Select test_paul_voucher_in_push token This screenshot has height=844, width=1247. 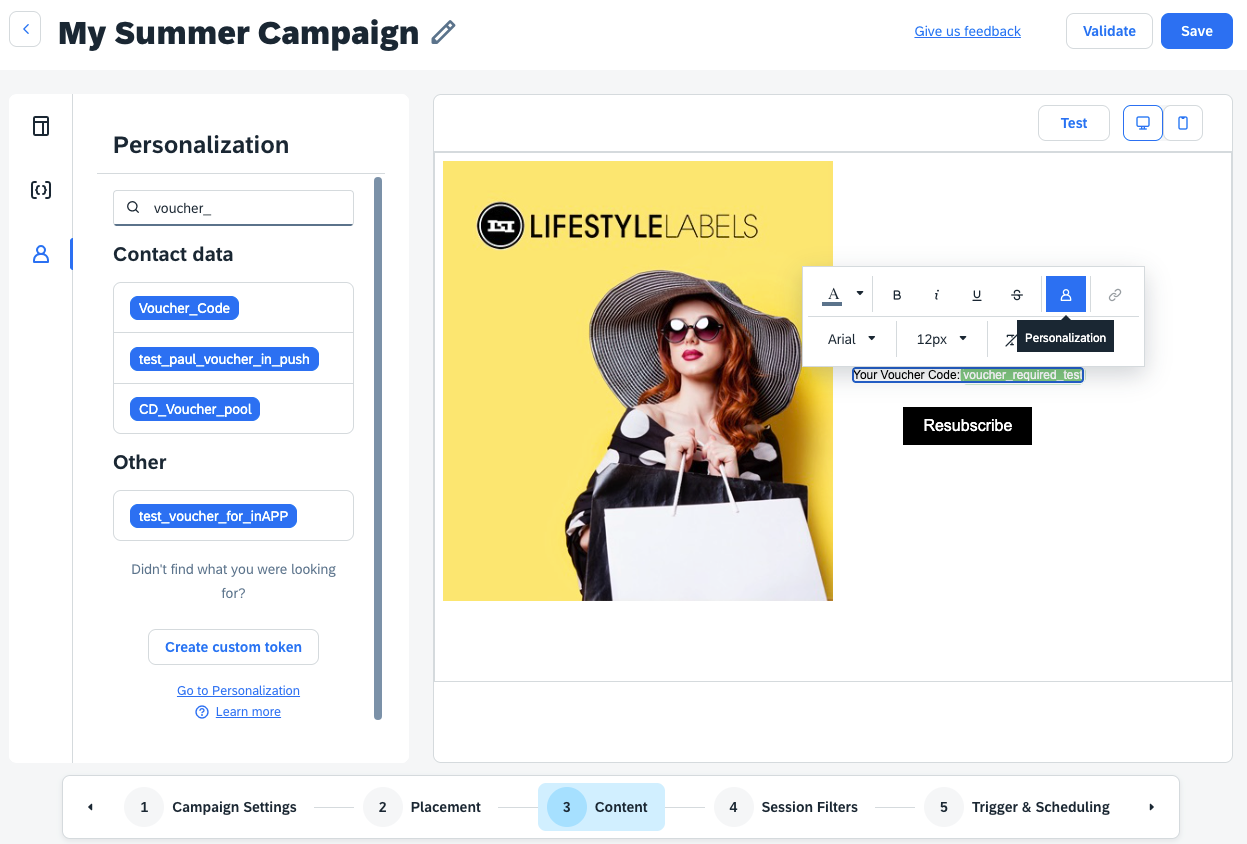(x=224, y=359)
